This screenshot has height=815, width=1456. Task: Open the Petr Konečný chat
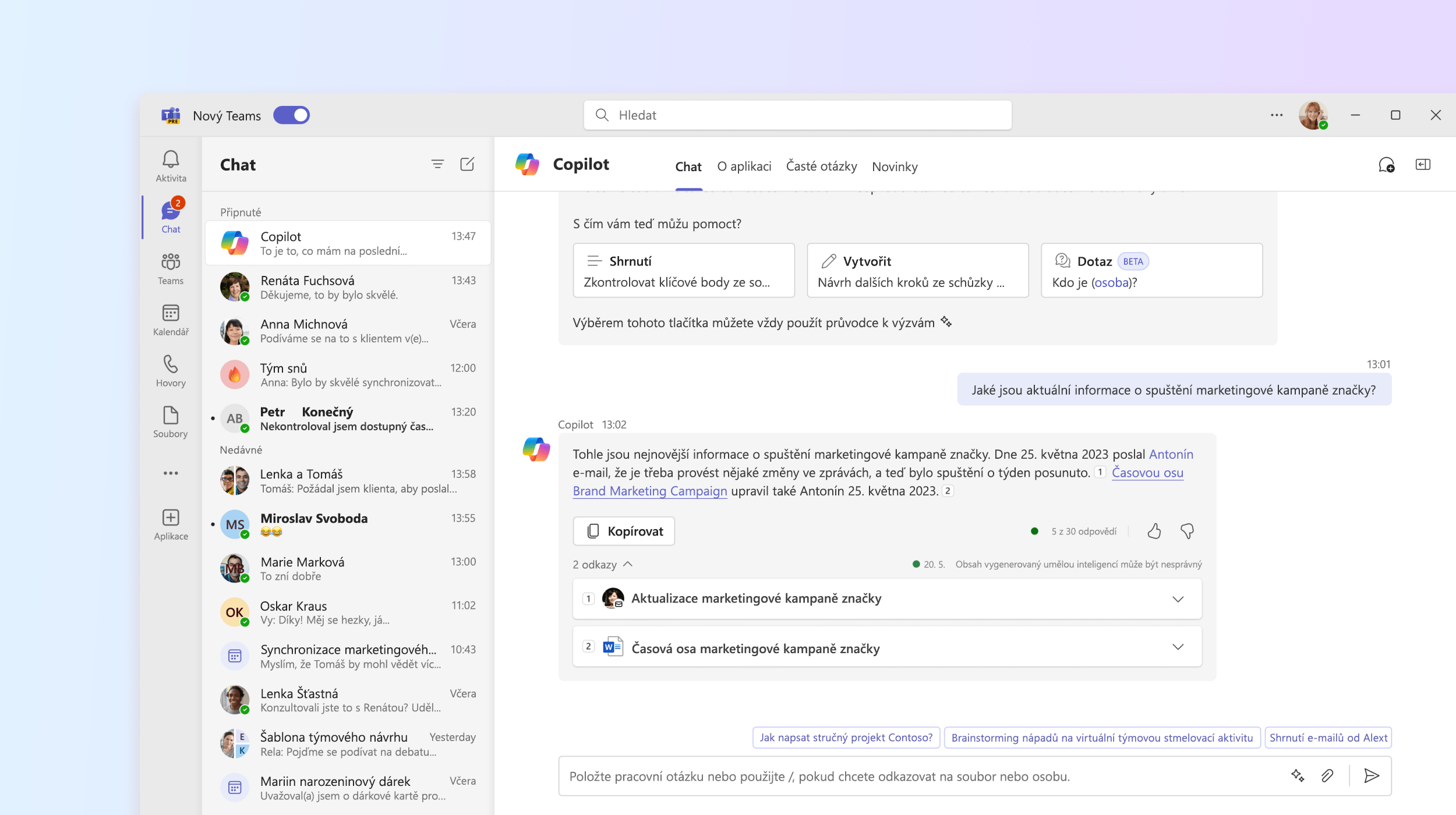348,419
